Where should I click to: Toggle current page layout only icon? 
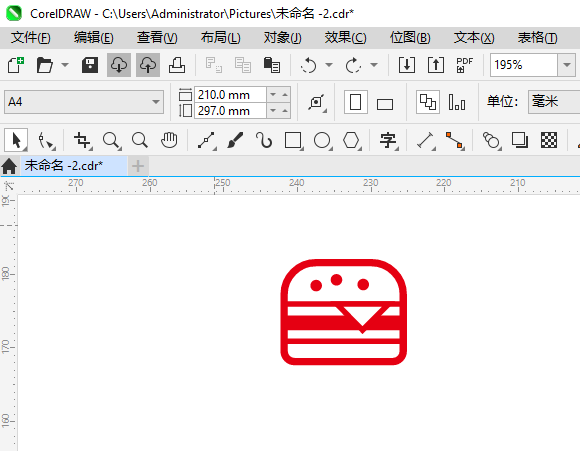(x=457, y=102)
